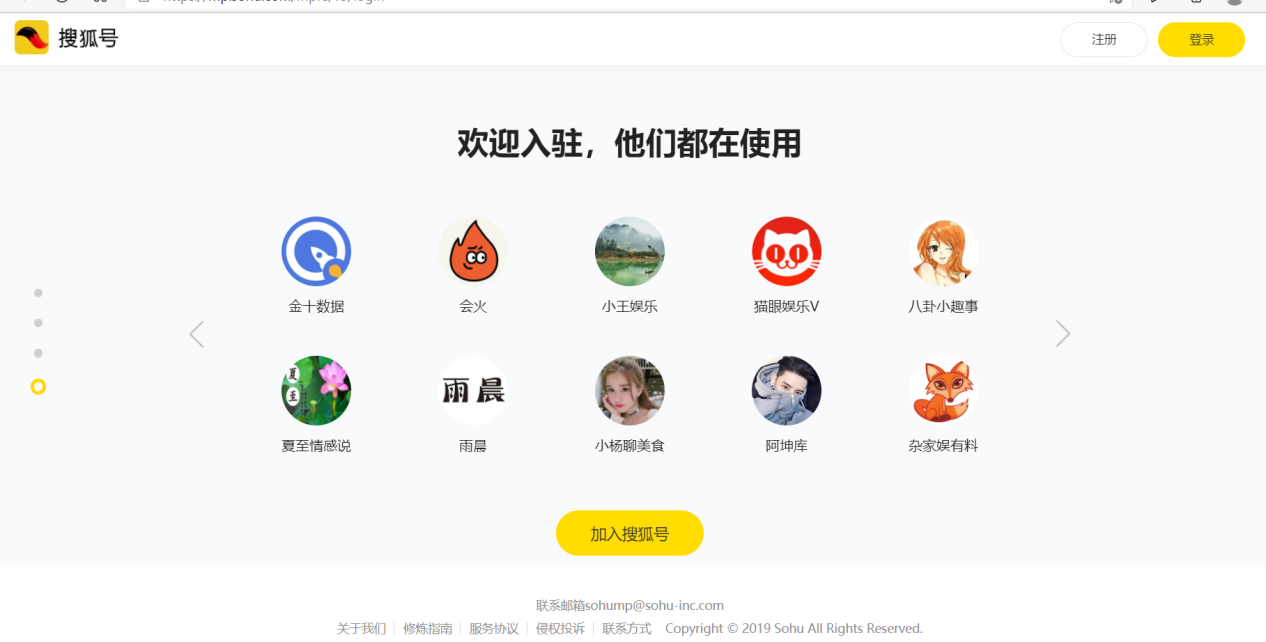This screenshot has width=1266, height=642.
Task: Open the 金十数据 avatar
Action: tap(316, 252)
